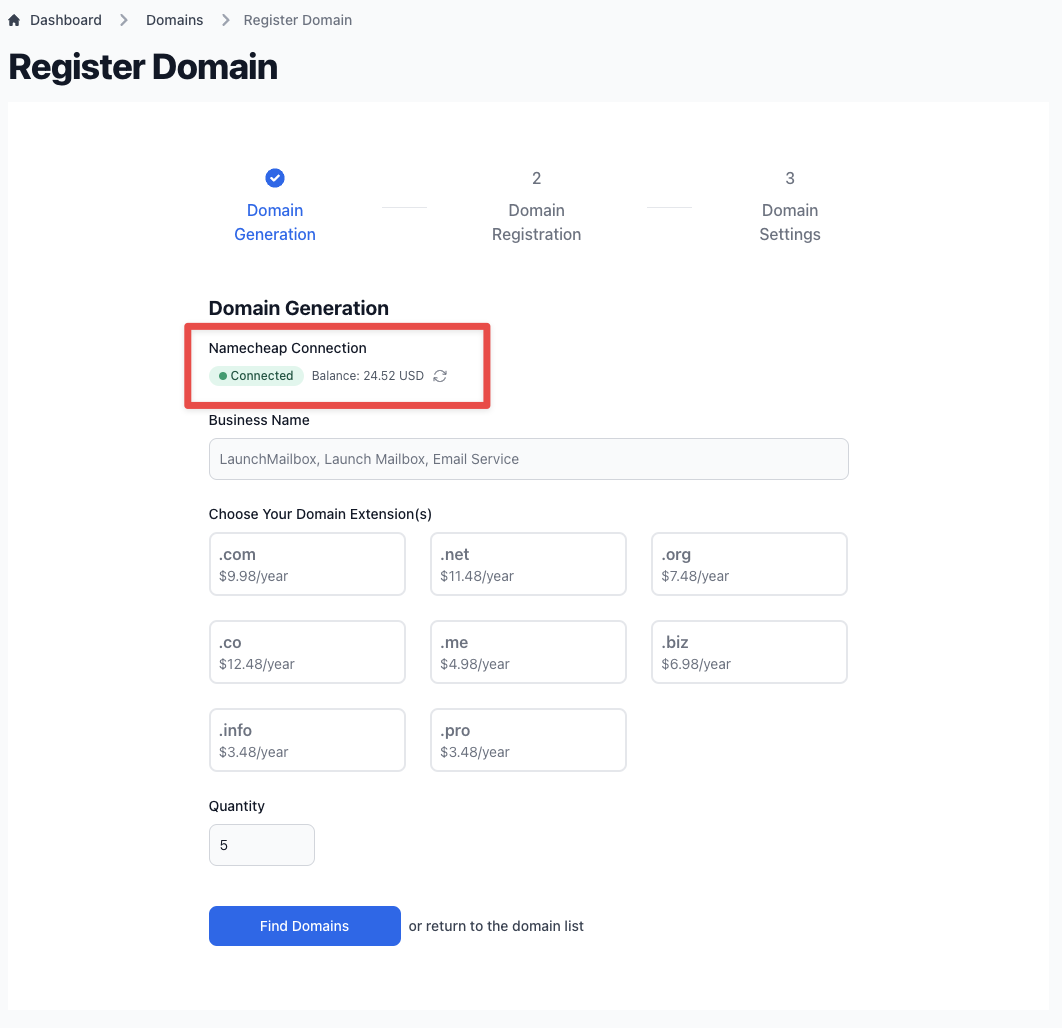Select the .info domain extension
This screenshot has height=1028, width=1062.
pyautogui.click(x=307, y=740)
